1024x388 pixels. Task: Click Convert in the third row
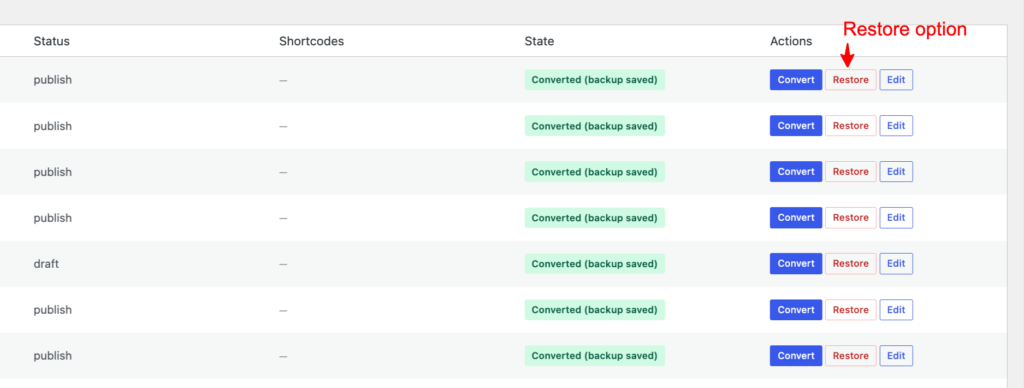(796, 172)
